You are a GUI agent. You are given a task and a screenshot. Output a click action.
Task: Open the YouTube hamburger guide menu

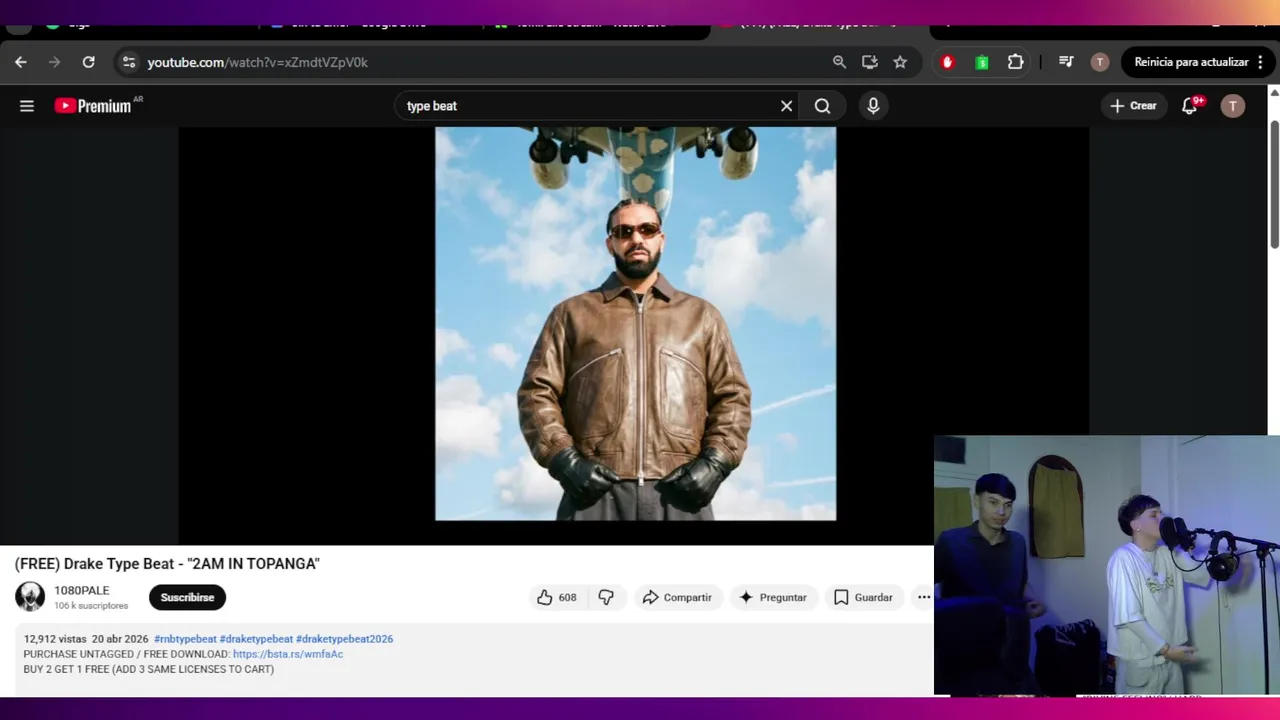27,106
